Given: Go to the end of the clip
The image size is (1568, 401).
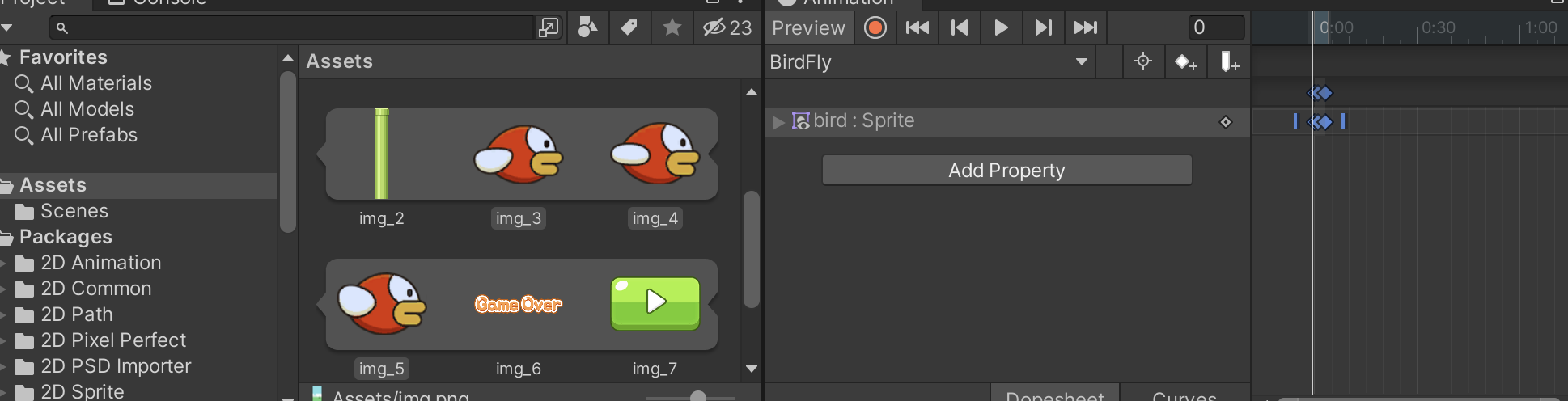Looking at the screenshot, I should 1085,27.
